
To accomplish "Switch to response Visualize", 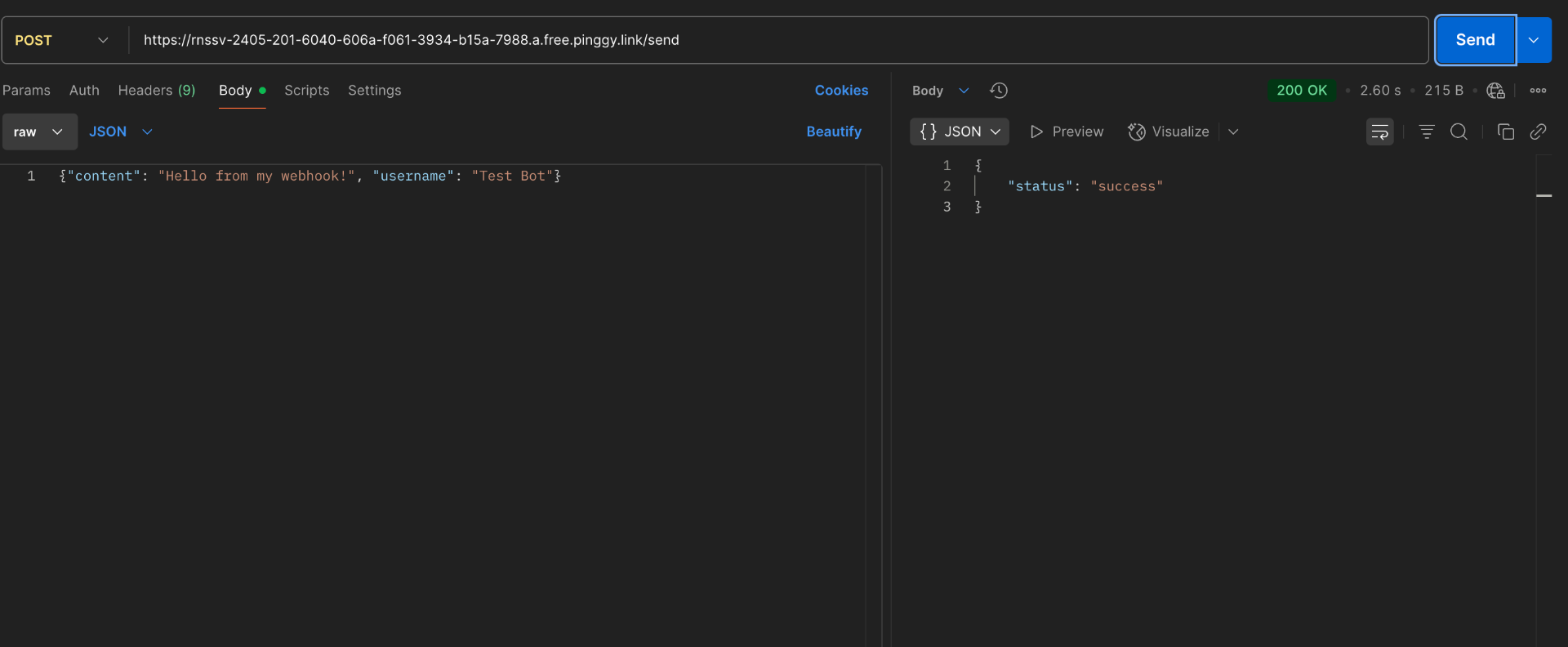I will (1168, 132).
